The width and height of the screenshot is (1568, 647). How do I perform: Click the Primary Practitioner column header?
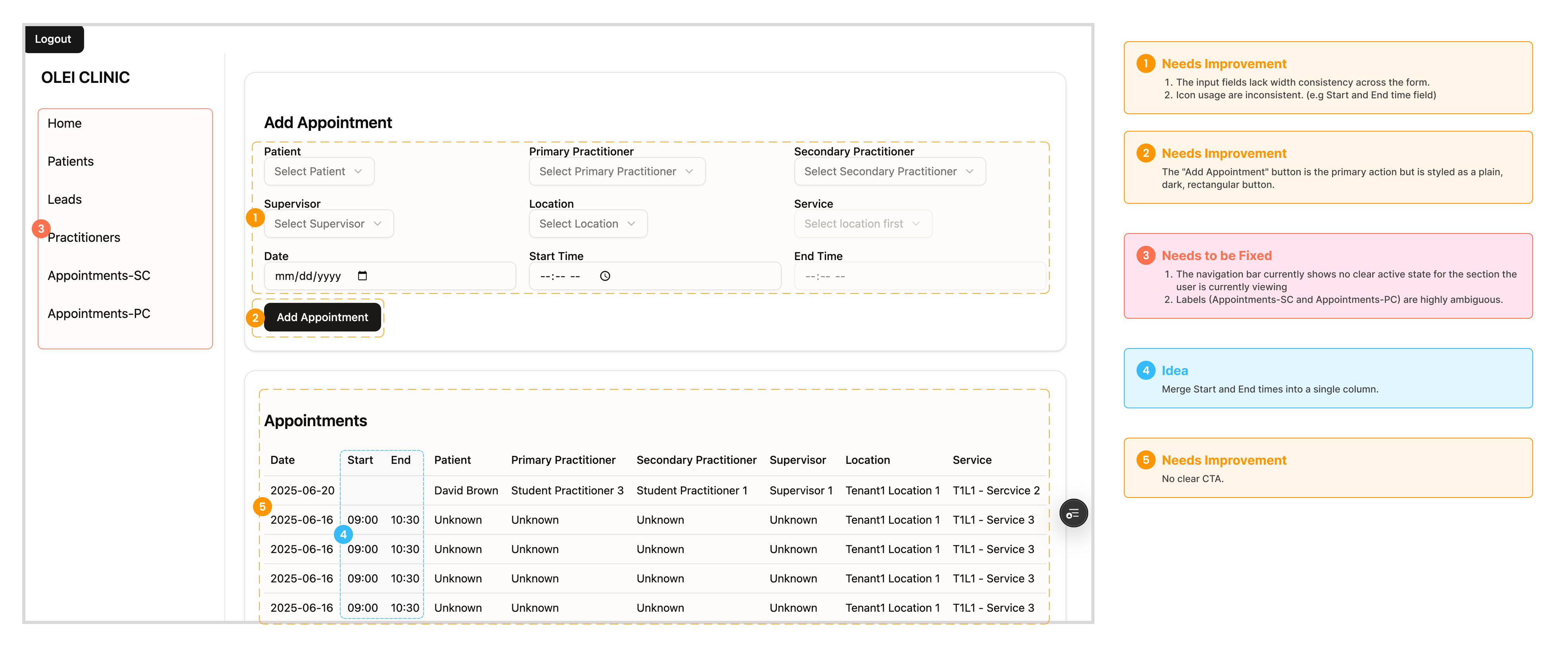click(563, 460)
